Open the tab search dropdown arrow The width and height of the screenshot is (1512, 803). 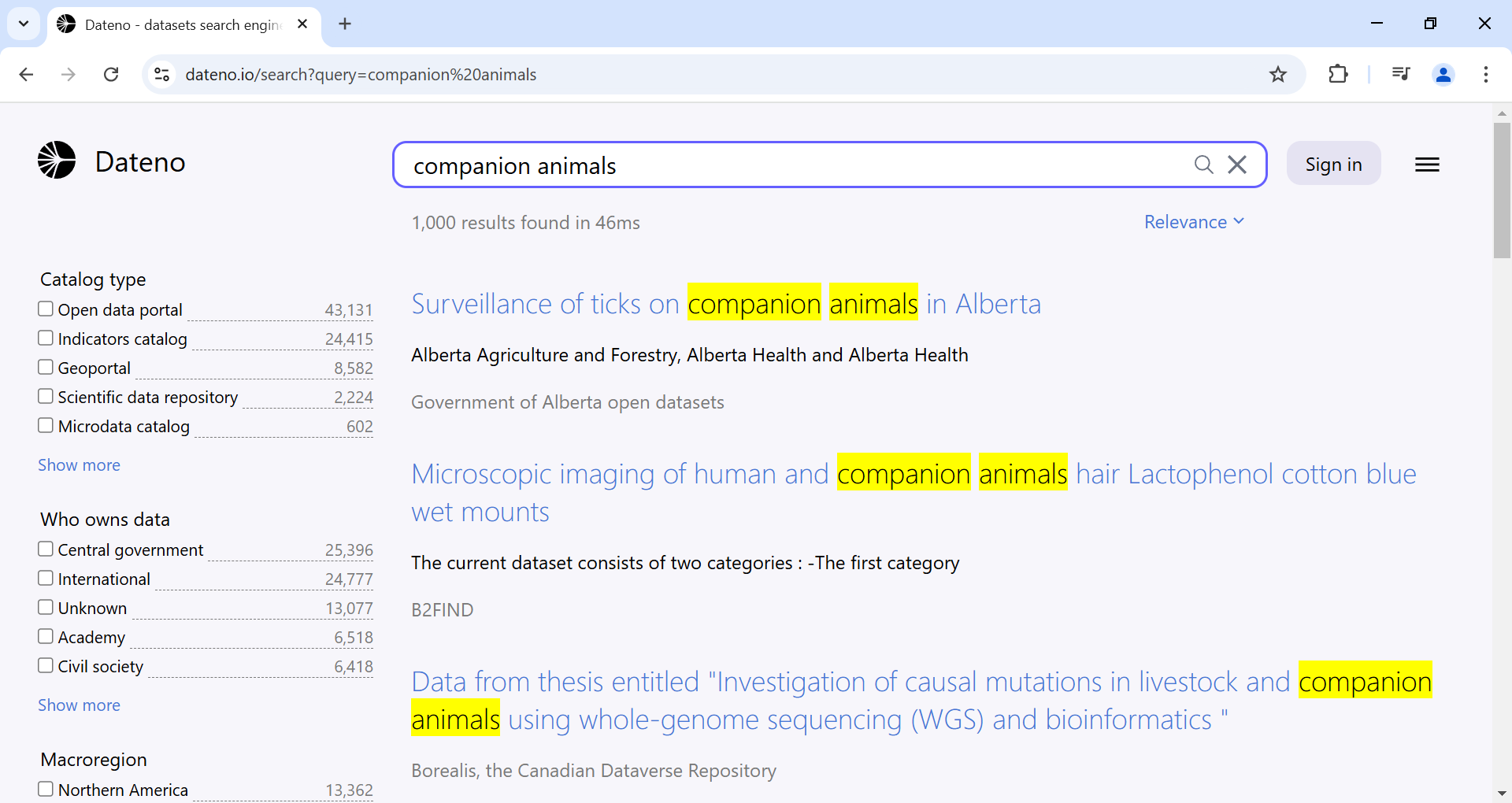point(24,24)
